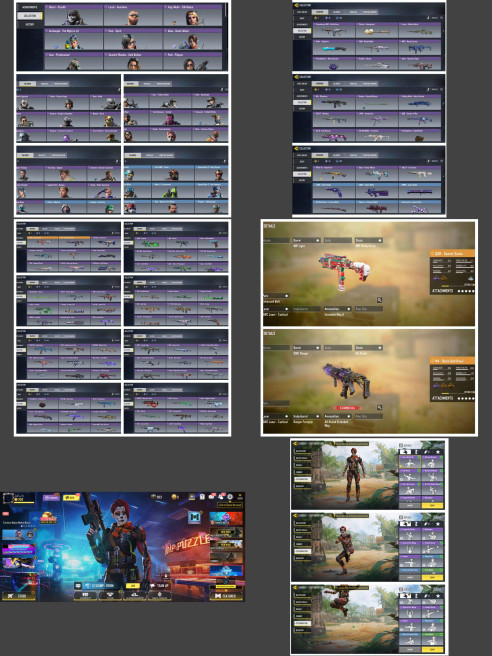This screenshot has width=492, height=656.
Task: Tap the player avatar in the lobby header
Action: (8, 498)
